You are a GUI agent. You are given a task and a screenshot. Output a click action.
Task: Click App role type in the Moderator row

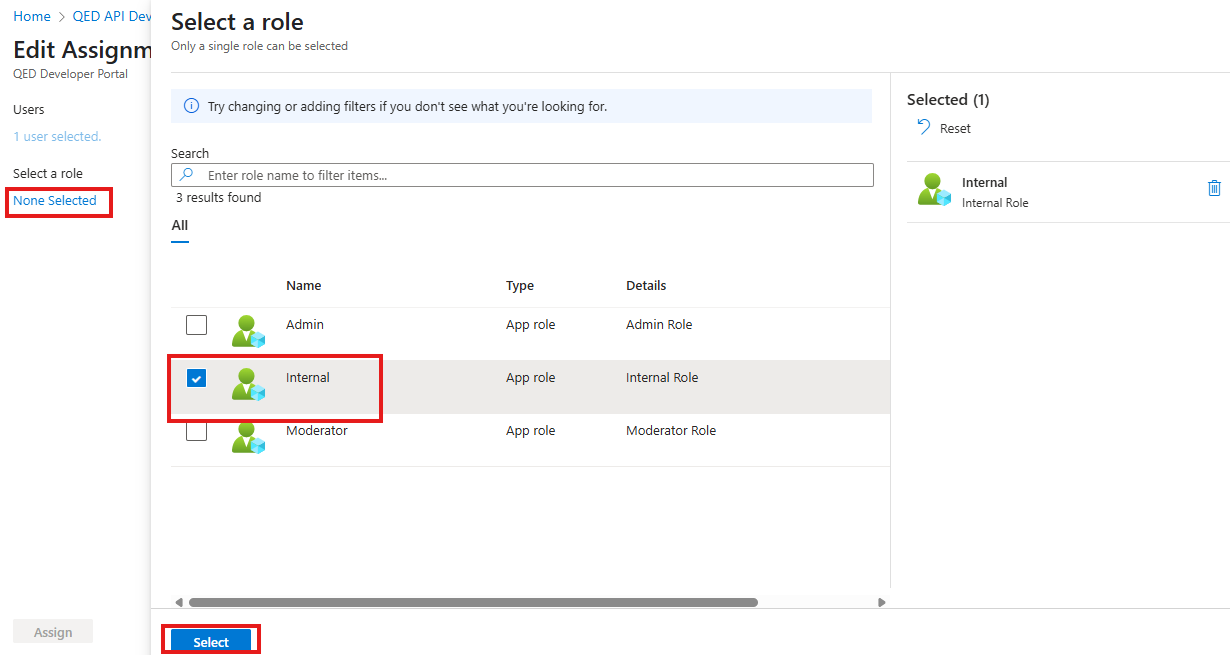(531, 431)
